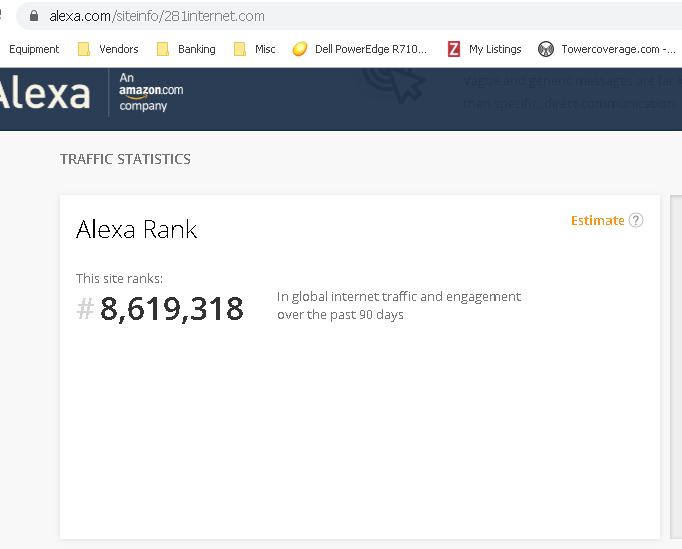This screenshot has width=682, height=549.
Task: Open Dell PowerEdge R710 bookmark
Action: coord(360,49)
